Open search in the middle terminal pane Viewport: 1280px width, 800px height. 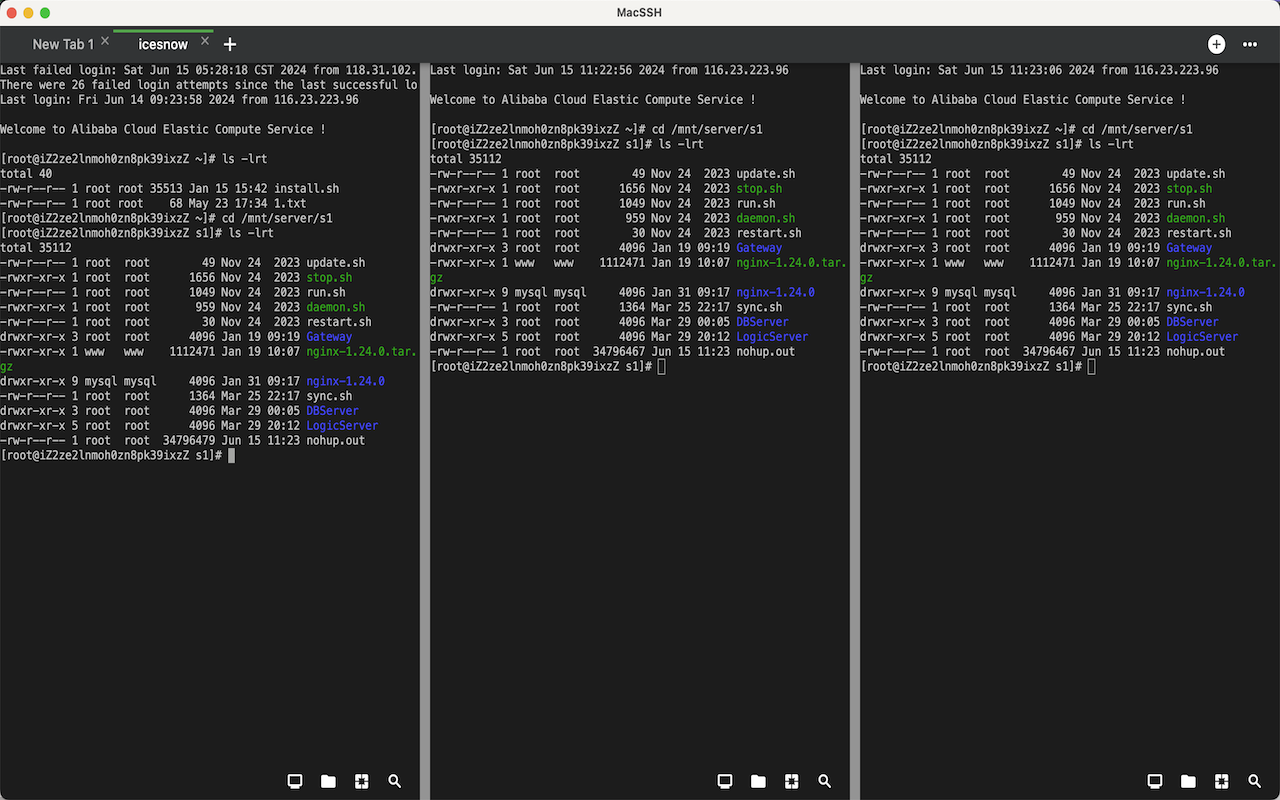(x=824, y=781)
